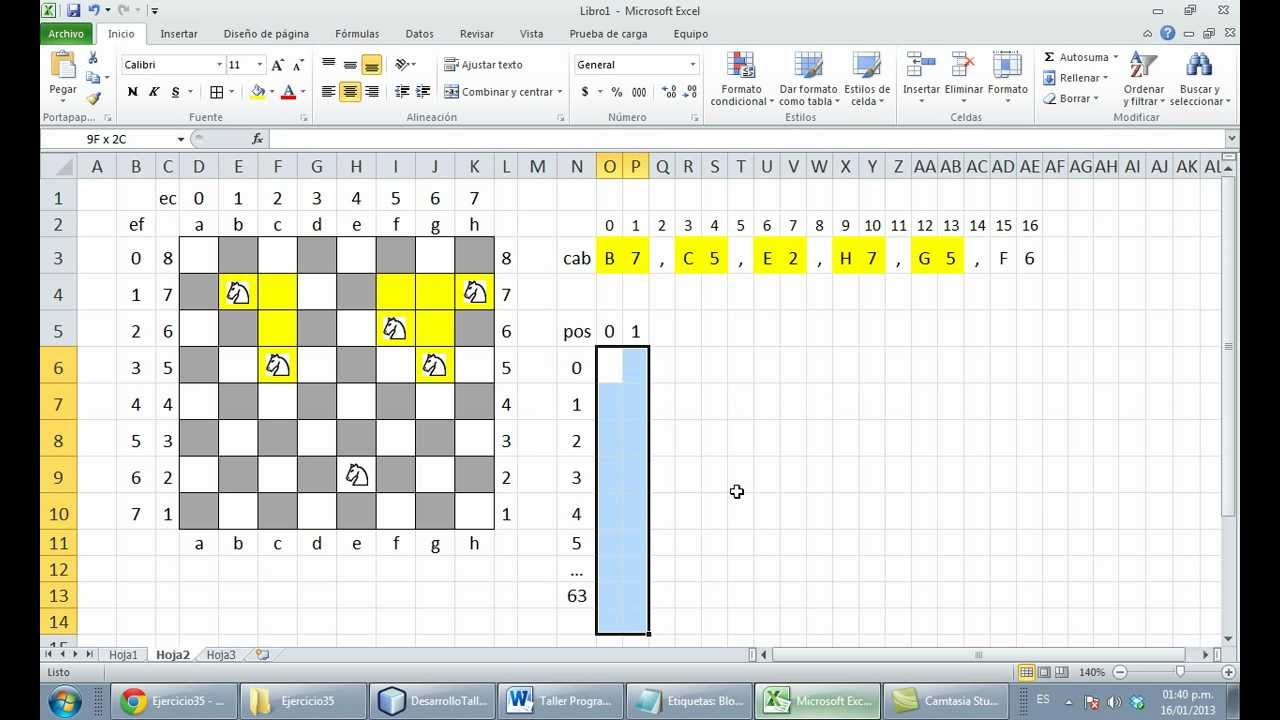Viewport: 1280px width, 720px height.
Task: Click the cell borders icon
Action: pos(216,92)
